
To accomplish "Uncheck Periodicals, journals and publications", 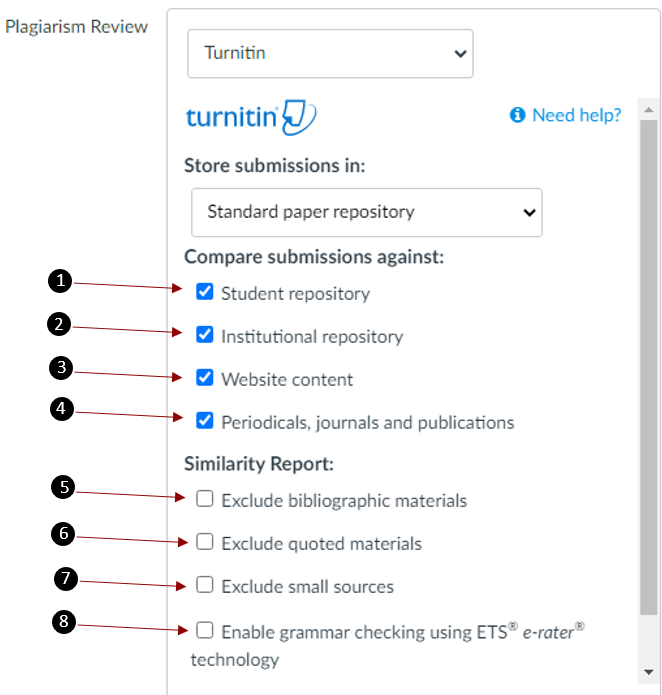I will click(x=205, y=421).
